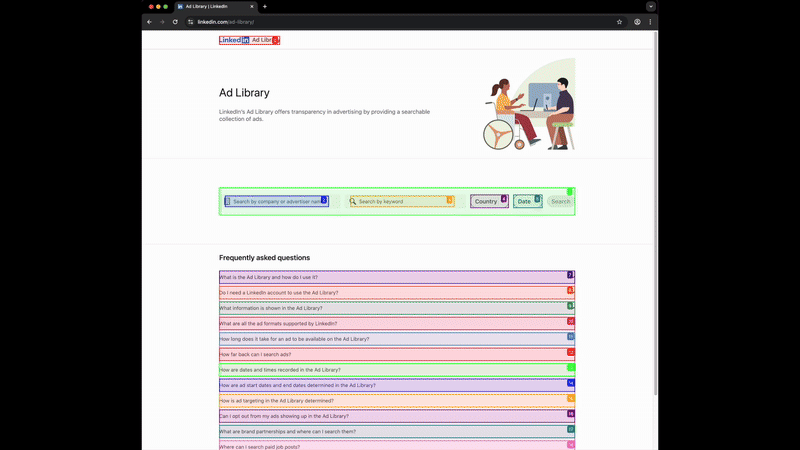Expand 'How are ad start dates and end dates' question

click(x=397, y=385)
